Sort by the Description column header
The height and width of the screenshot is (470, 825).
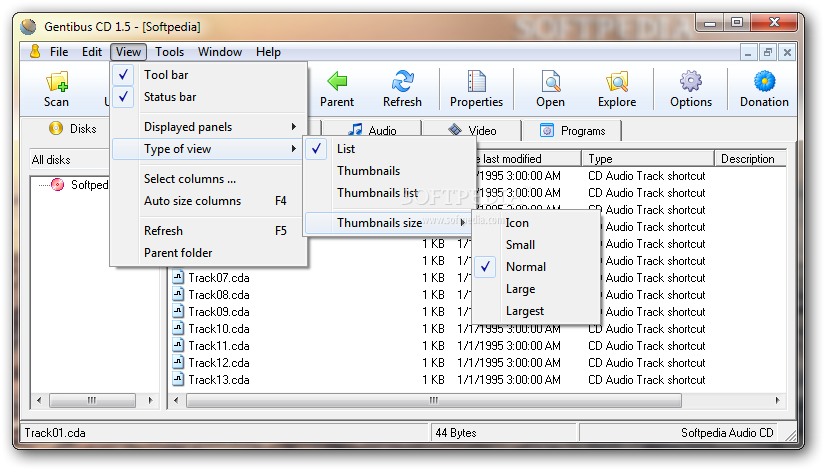click(x=750, y=159)
